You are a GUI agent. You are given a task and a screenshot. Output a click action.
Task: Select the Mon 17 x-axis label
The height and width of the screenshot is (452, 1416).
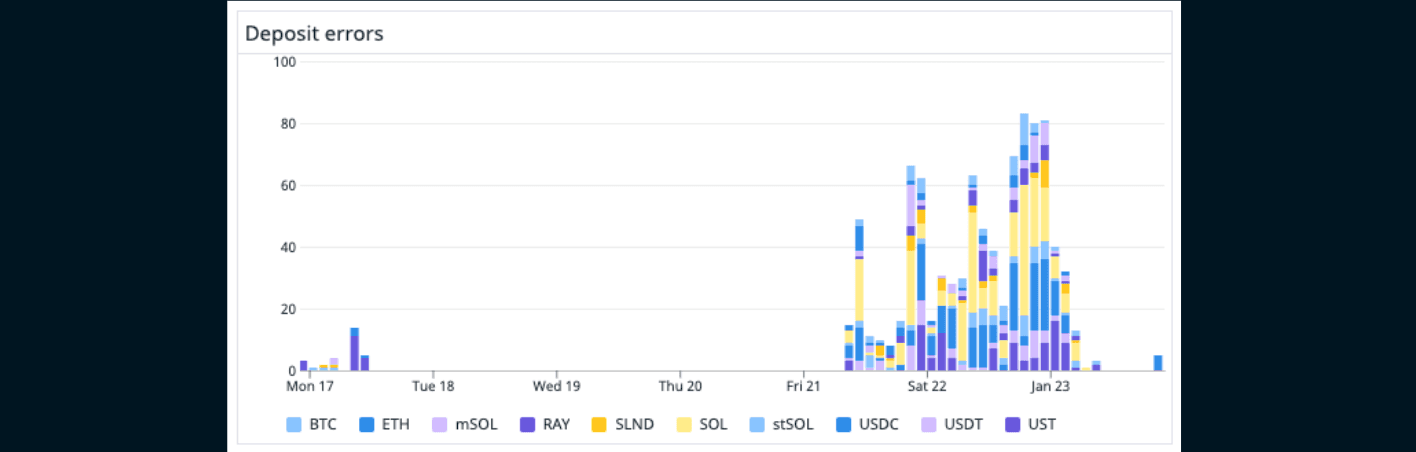pos(309,386)
